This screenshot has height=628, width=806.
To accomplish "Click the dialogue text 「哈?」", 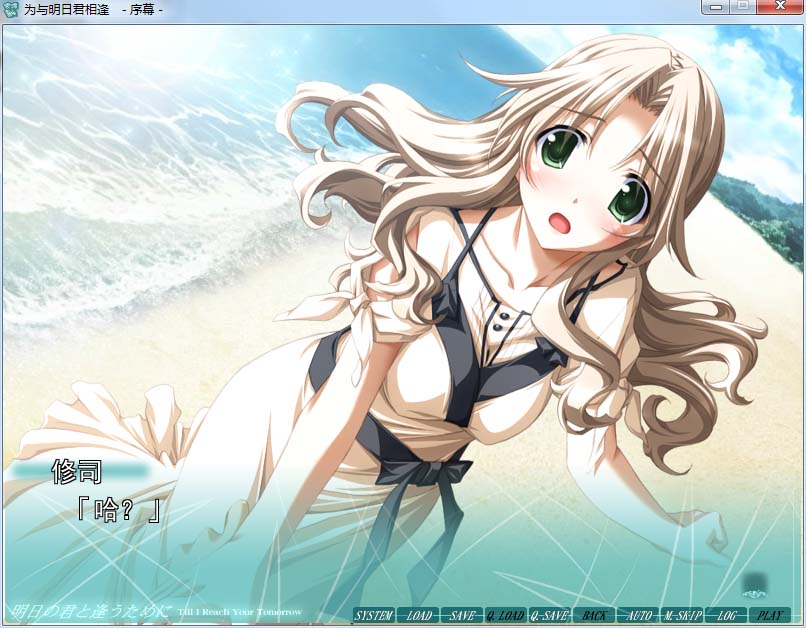I will (118, 510).
